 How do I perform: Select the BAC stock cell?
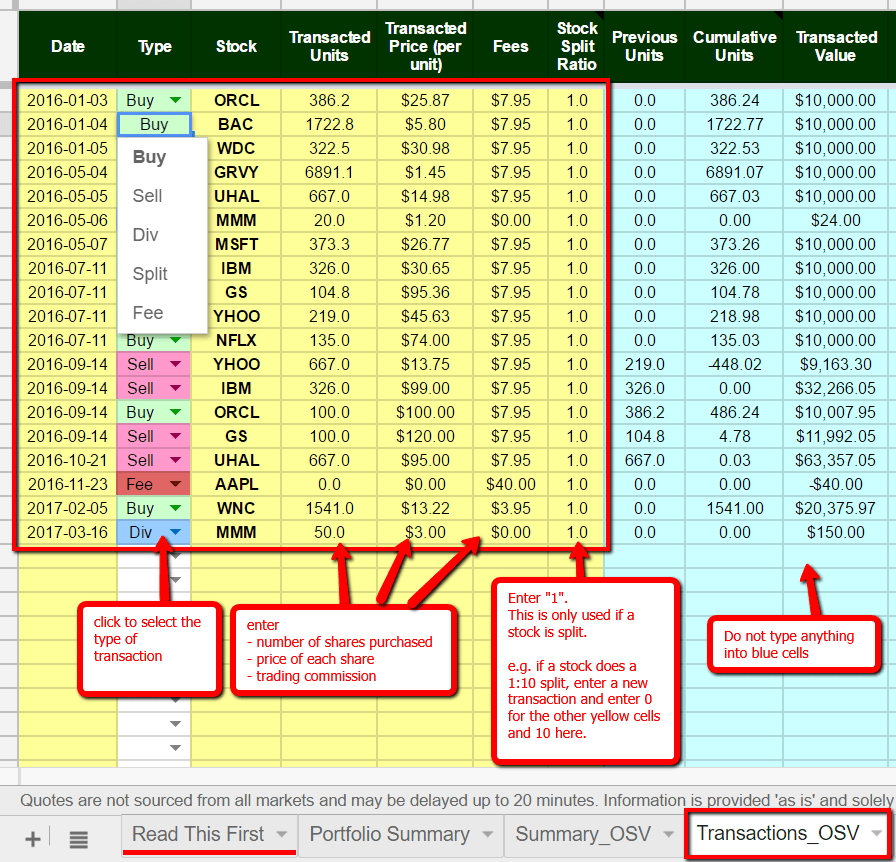[x=236, y=124]
